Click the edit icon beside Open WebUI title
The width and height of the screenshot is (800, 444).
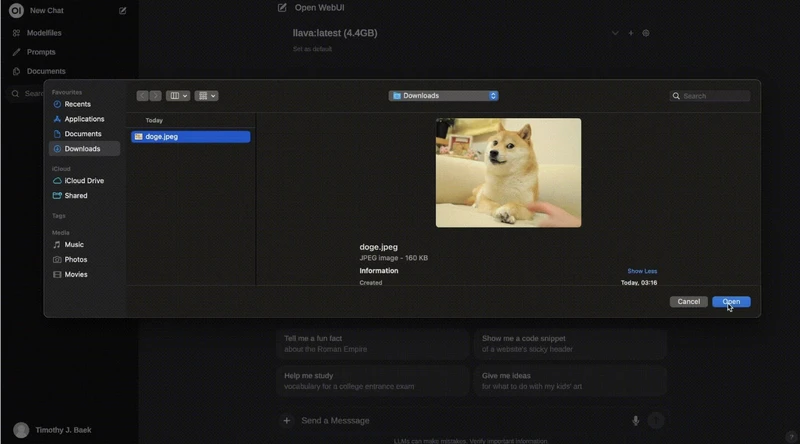click(x=282, y=7)
